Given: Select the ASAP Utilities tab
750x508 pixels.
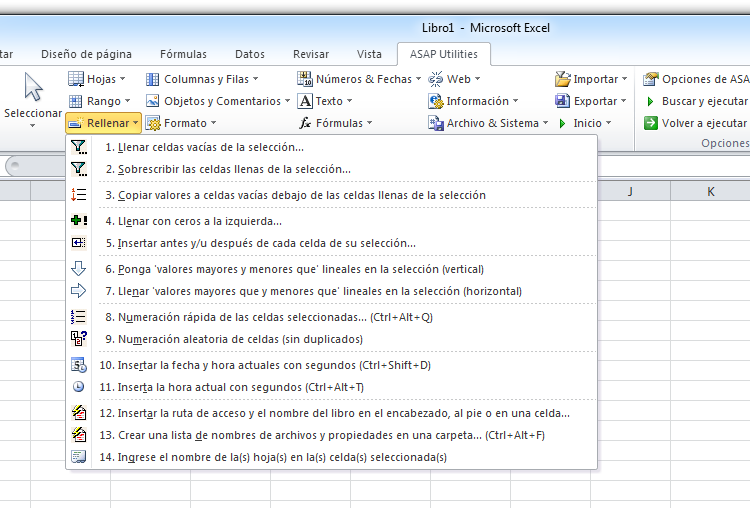Looking at the screenshot, I should click(x=444, y=54).
